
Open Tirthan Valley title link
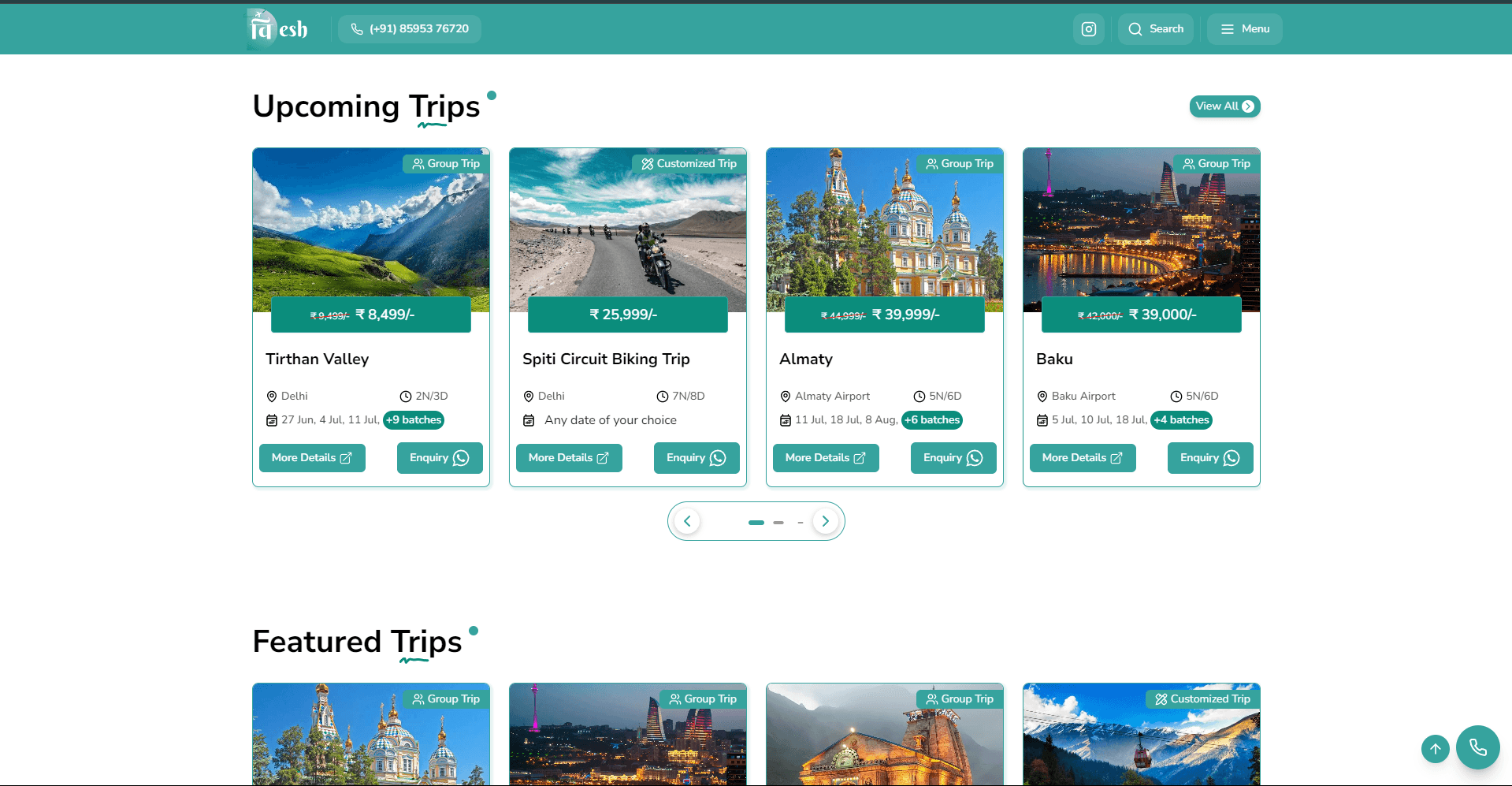[317, 359]
